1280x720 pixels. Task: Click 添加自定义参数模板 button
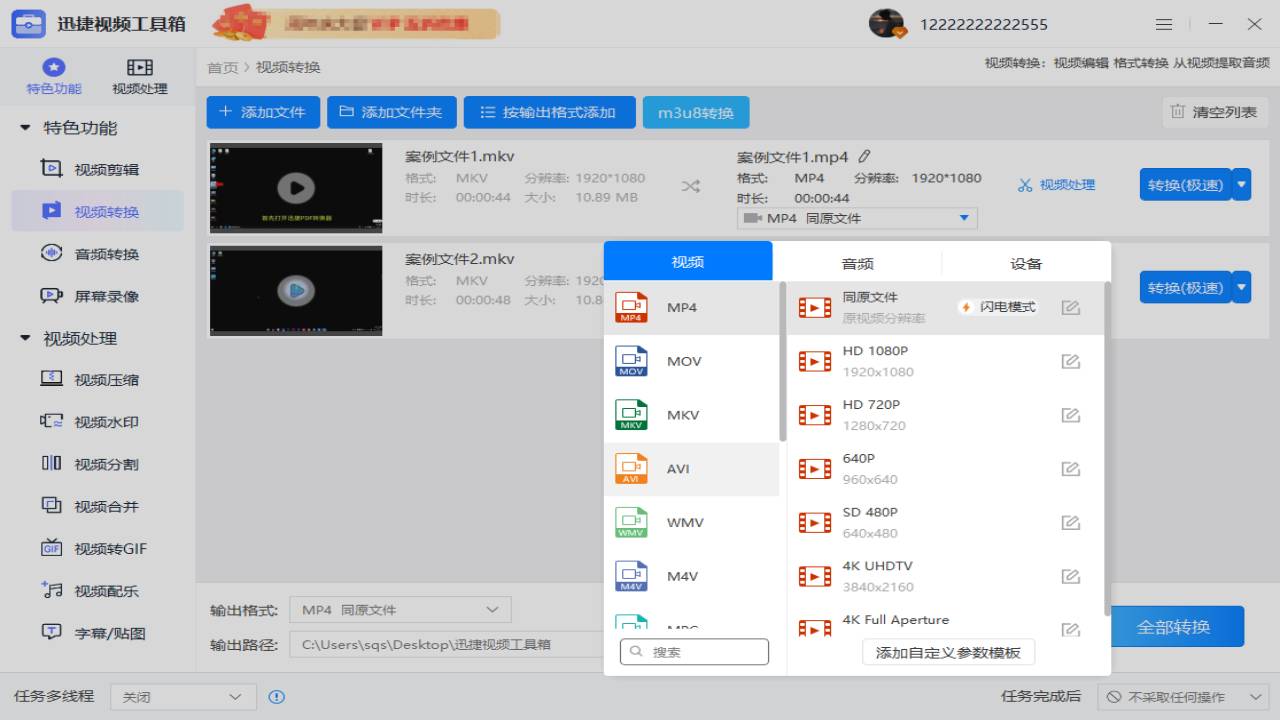coord(948,651)
